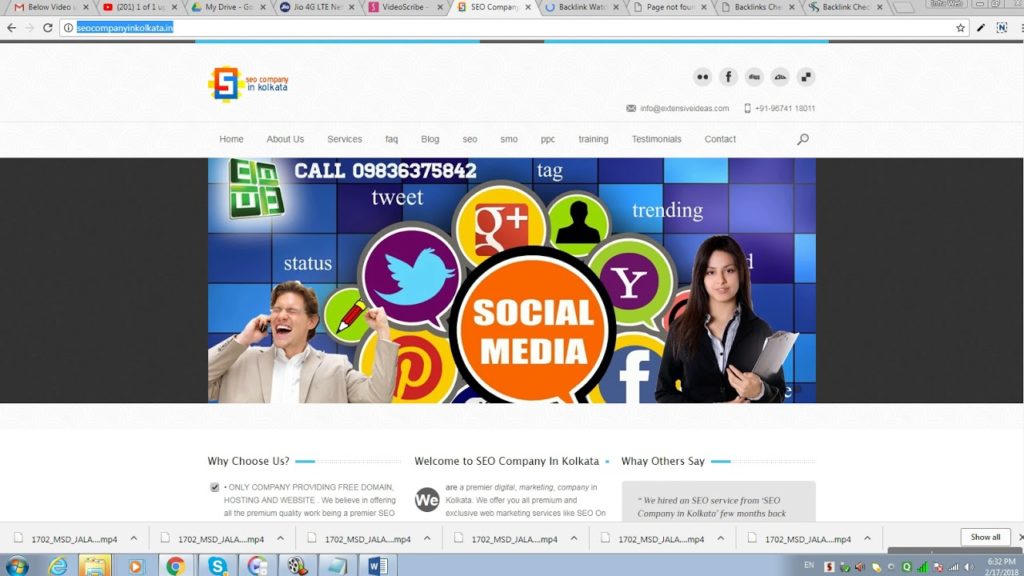Screen dimensions: 1024x576
Task: Open the seo menu item
Action: point(470,139)
